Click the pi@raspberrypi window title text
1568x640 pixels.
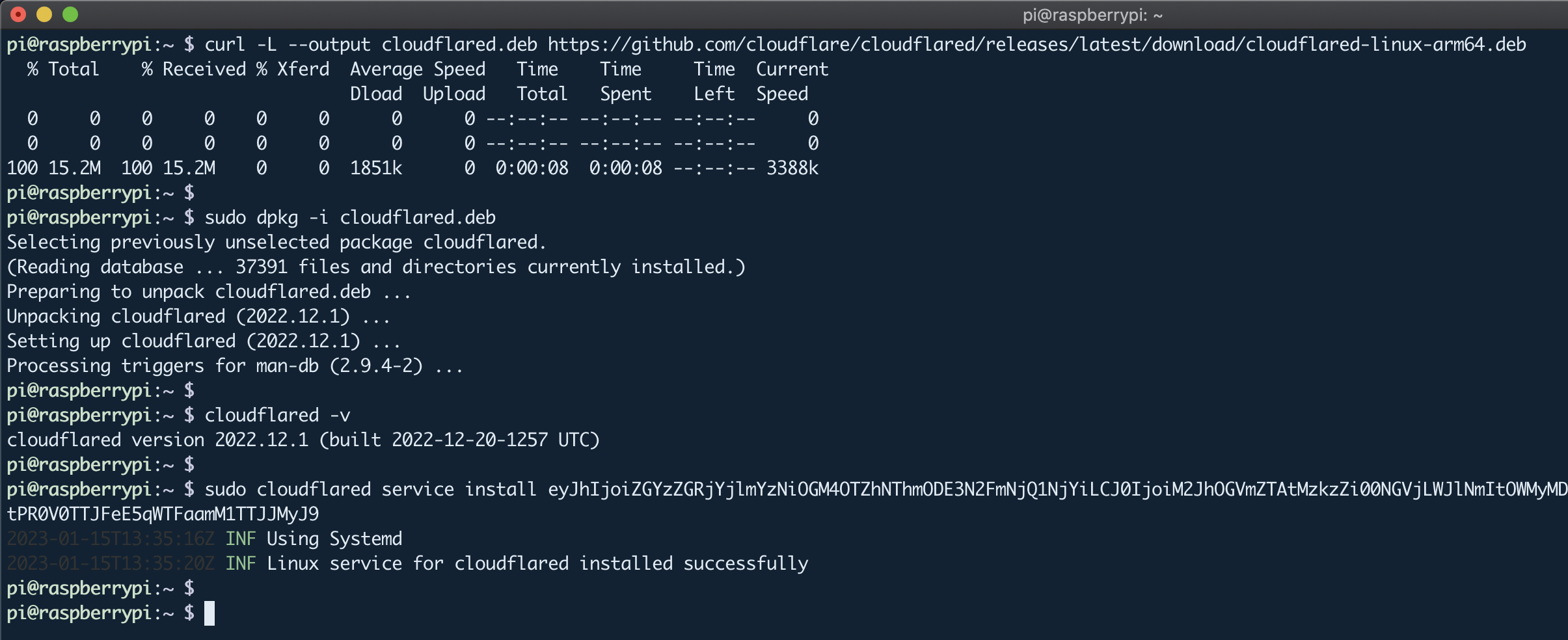coord(1092,15)
